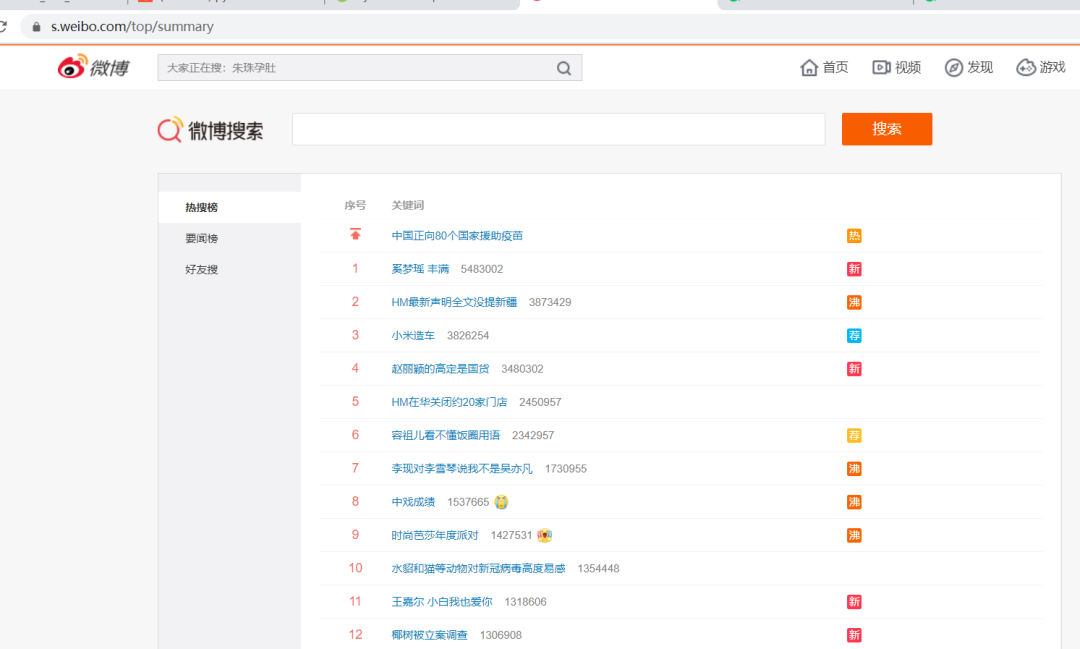Select the 好友搜 tab
The image size is (1080, 649).
tap(229, 269)
